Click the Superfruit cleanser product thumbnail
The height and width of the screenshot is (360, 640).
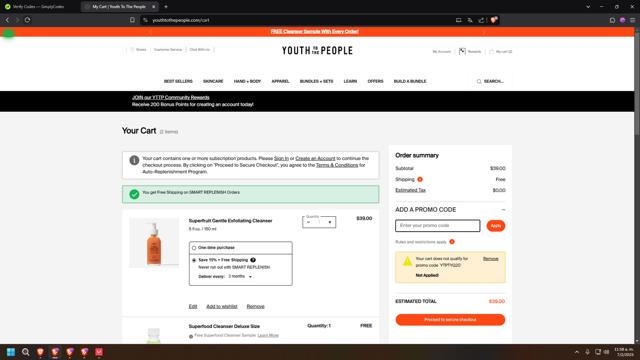pos(154,243)
